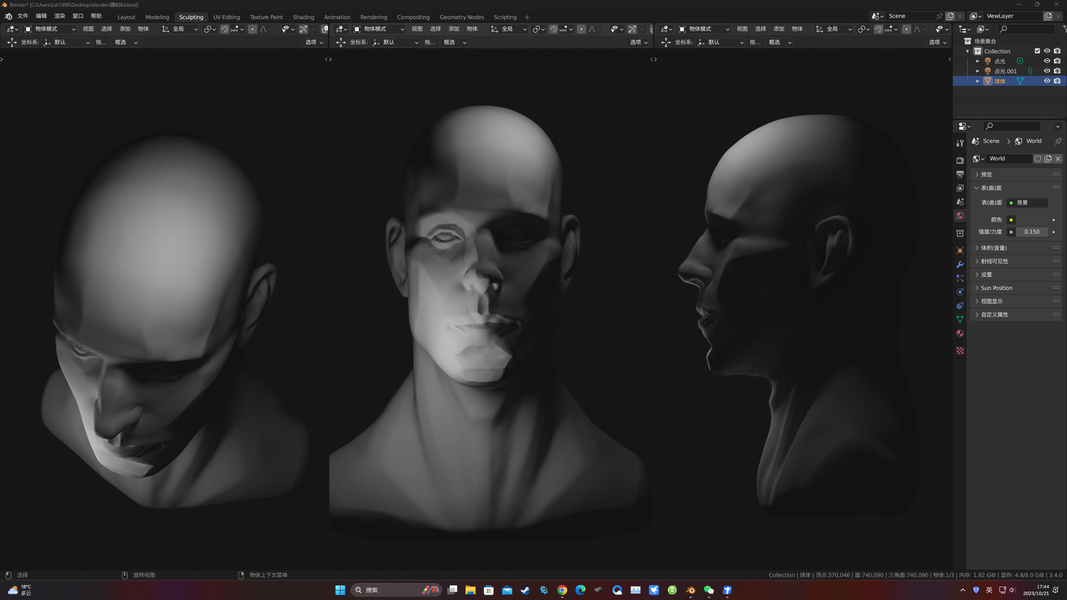1067x600 pixels.
Task: Toggle proportional editing in left viewport
Action: pos(252,29)
